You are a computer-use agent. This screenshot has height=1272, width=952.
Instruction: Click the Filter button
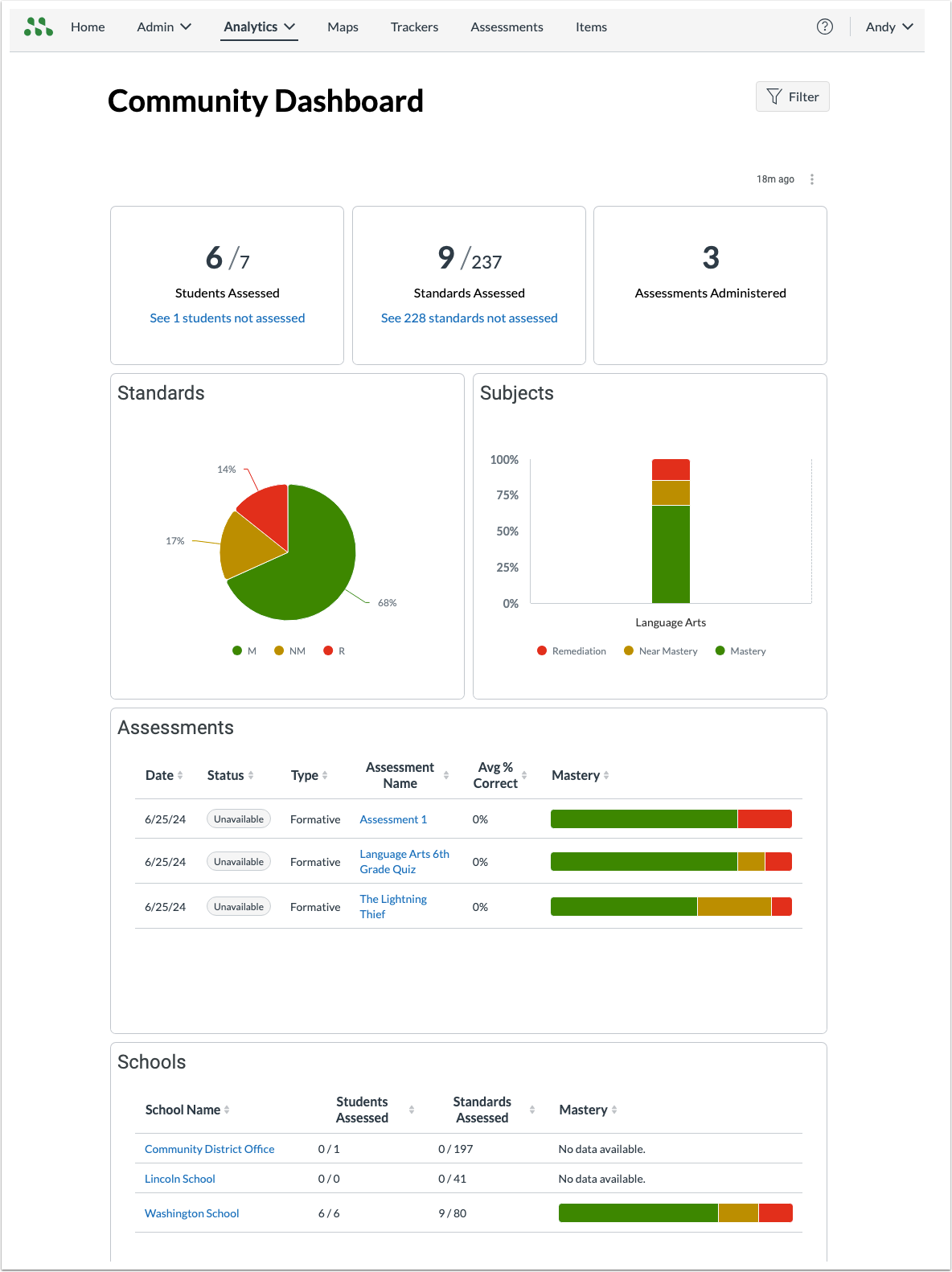tap(793, 96)
